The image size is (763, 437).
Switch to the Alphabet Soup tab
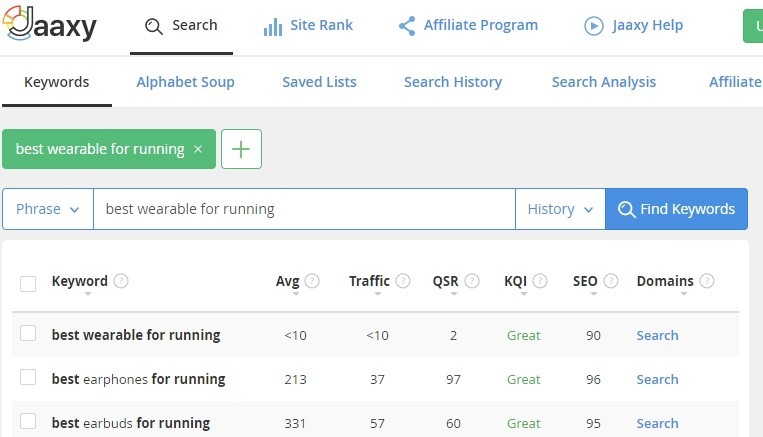click(x=185, y=82)
